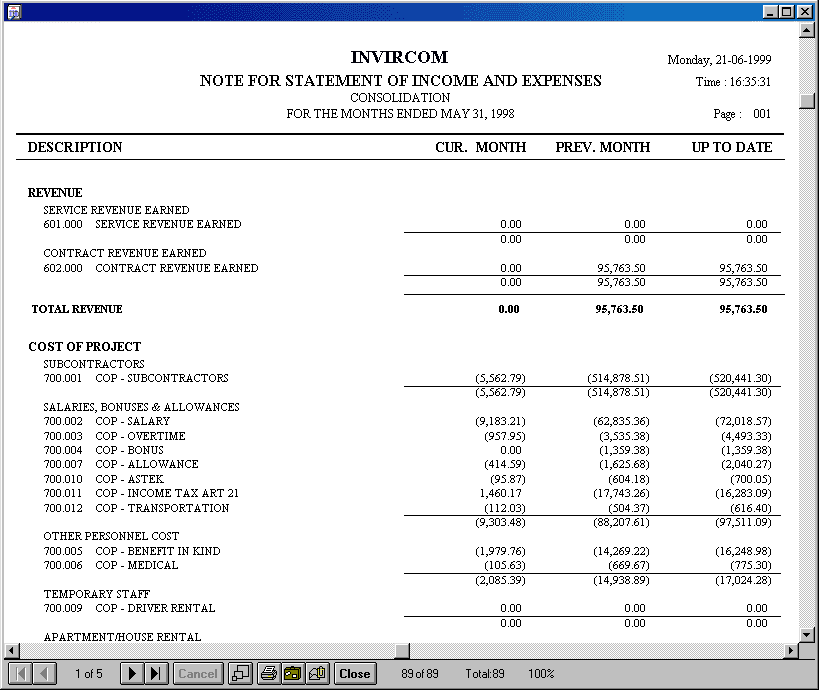This screenshot has width=819, height=690.
Task: Click the vertical scrollbar down arrow
Action: point(806,635)
